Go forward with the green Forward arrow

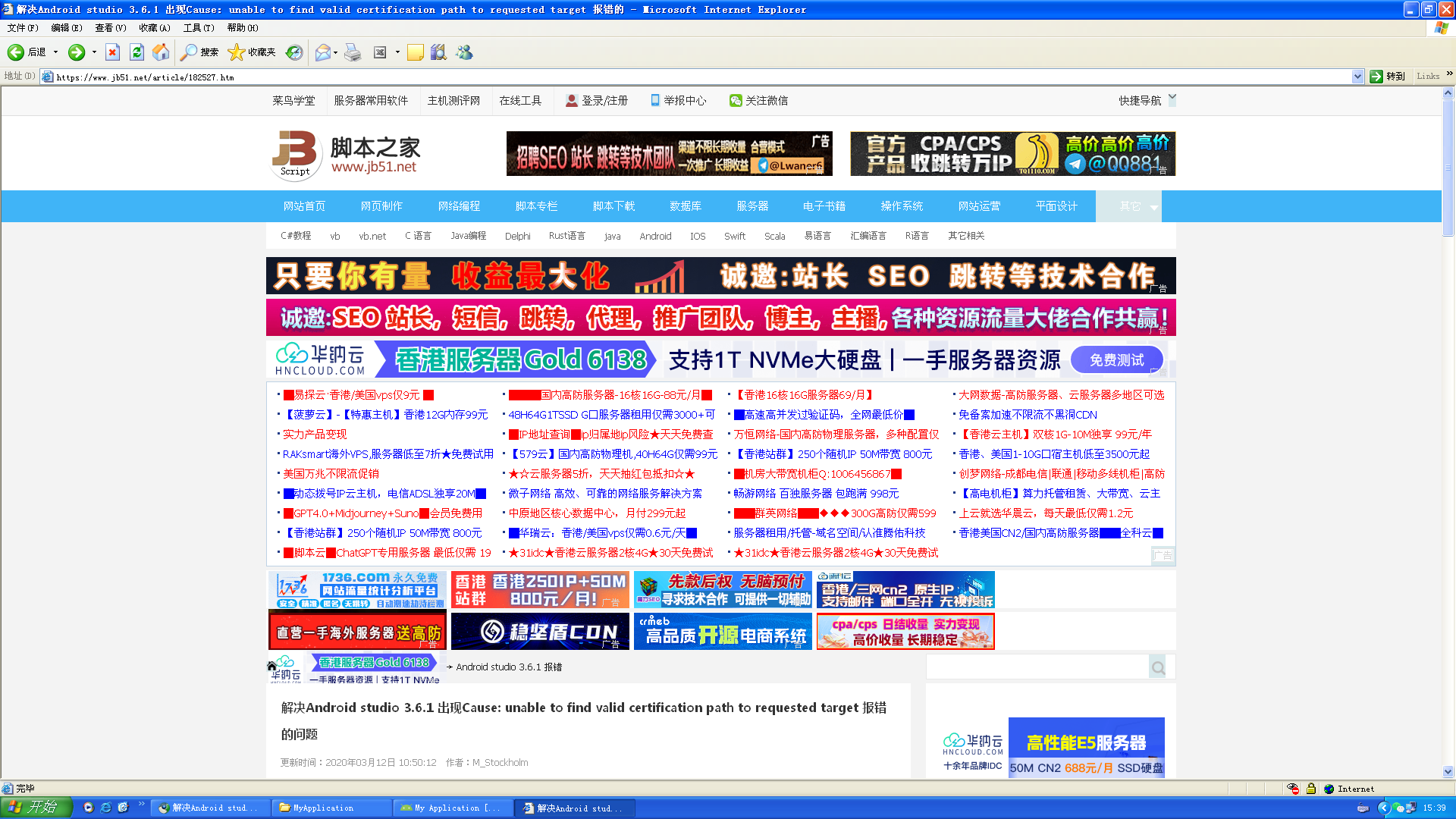coord(76,52)
